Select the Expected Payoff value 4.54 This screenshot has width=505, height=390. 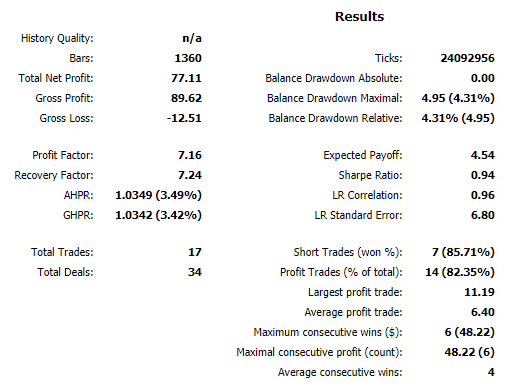(483, 155)
